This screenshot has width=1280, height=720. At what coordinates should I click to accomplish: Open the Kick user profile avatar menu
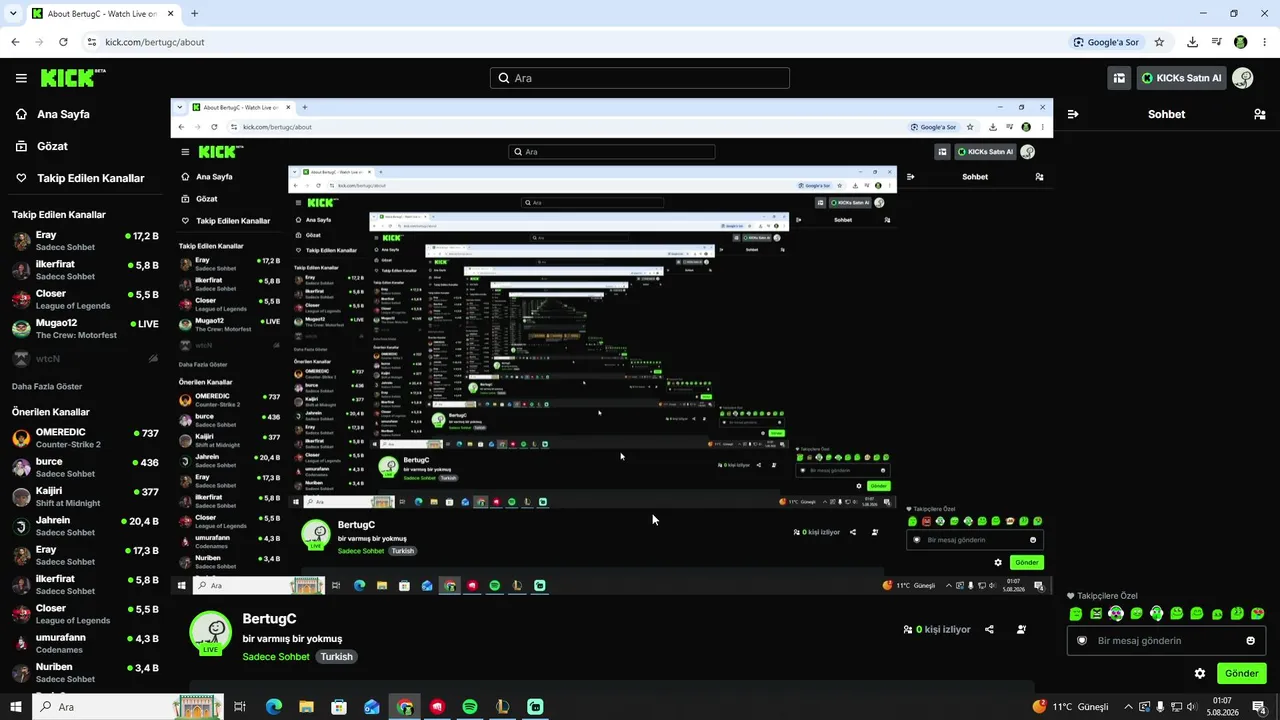1243,78
